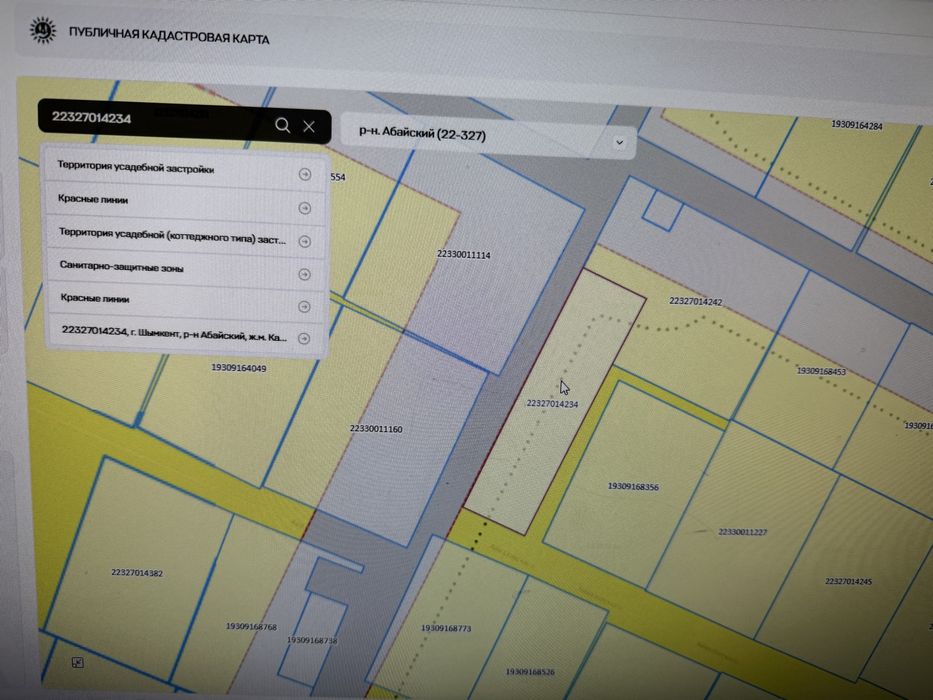The height and width of the screenshot is (700, 933).
Task: Click parcel label 19309168356
Action: click(633, 486)
